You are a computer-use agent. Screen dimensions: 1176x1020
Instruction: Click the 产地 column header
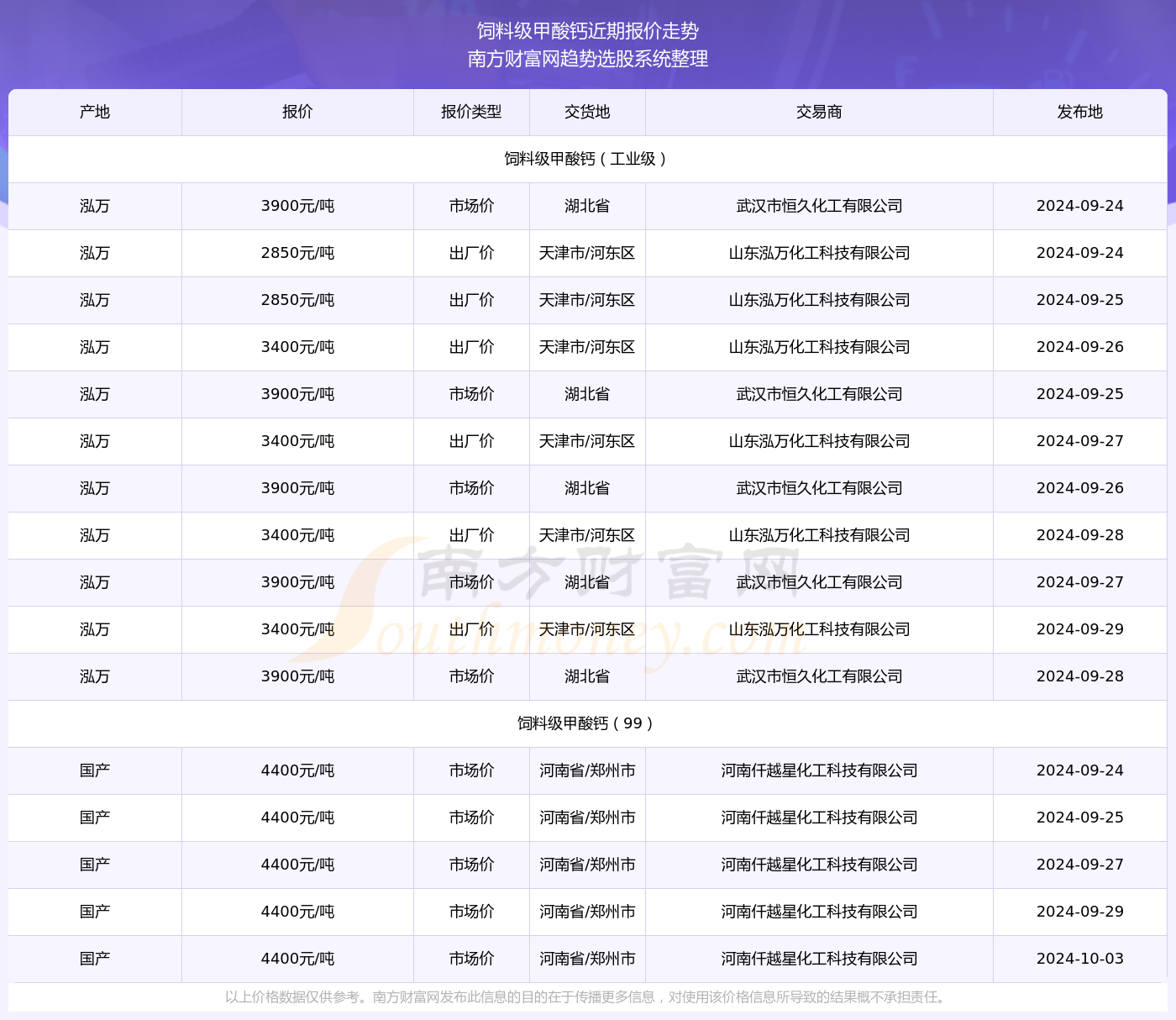pyautogui.click(x=95, y=112)
